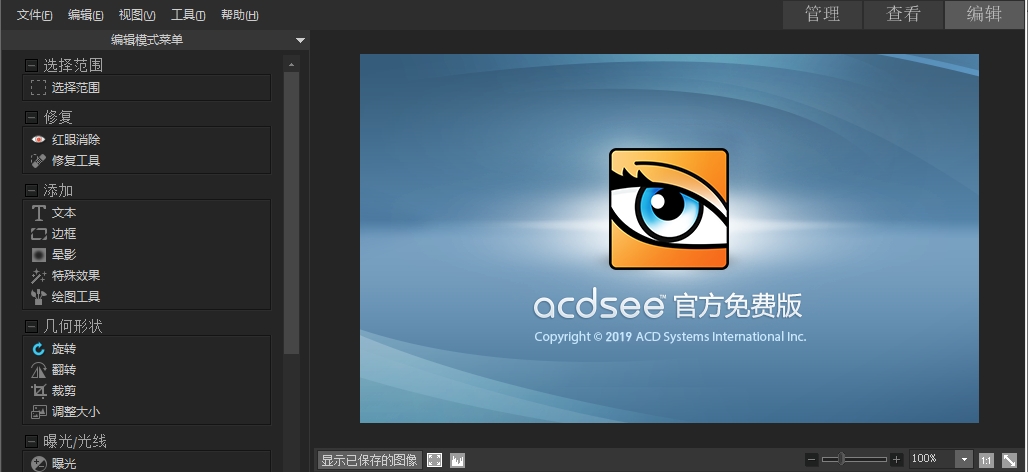Open the 视图(V) menu

137,15
